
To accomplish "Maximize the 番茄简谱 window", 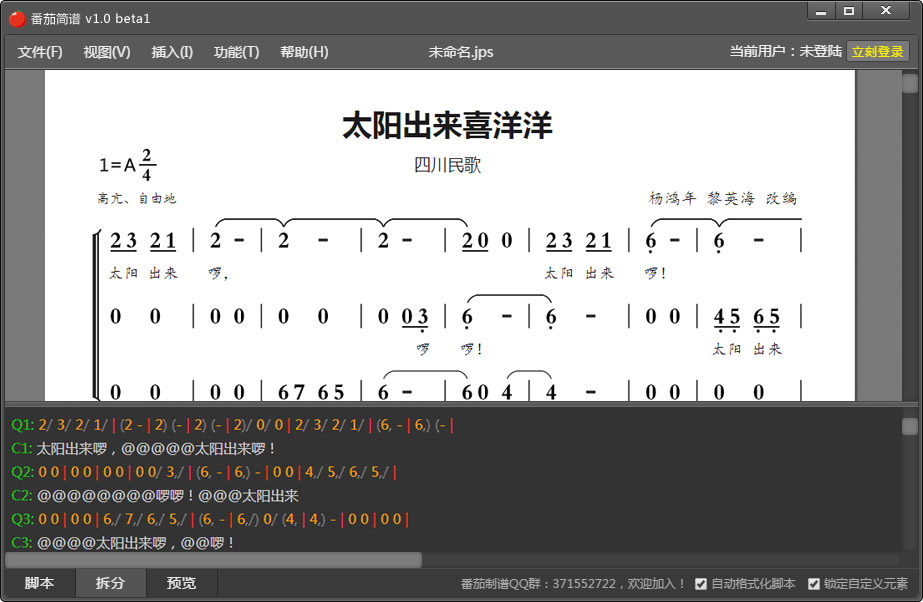I will pyautogui.click(x=849, y=11).
